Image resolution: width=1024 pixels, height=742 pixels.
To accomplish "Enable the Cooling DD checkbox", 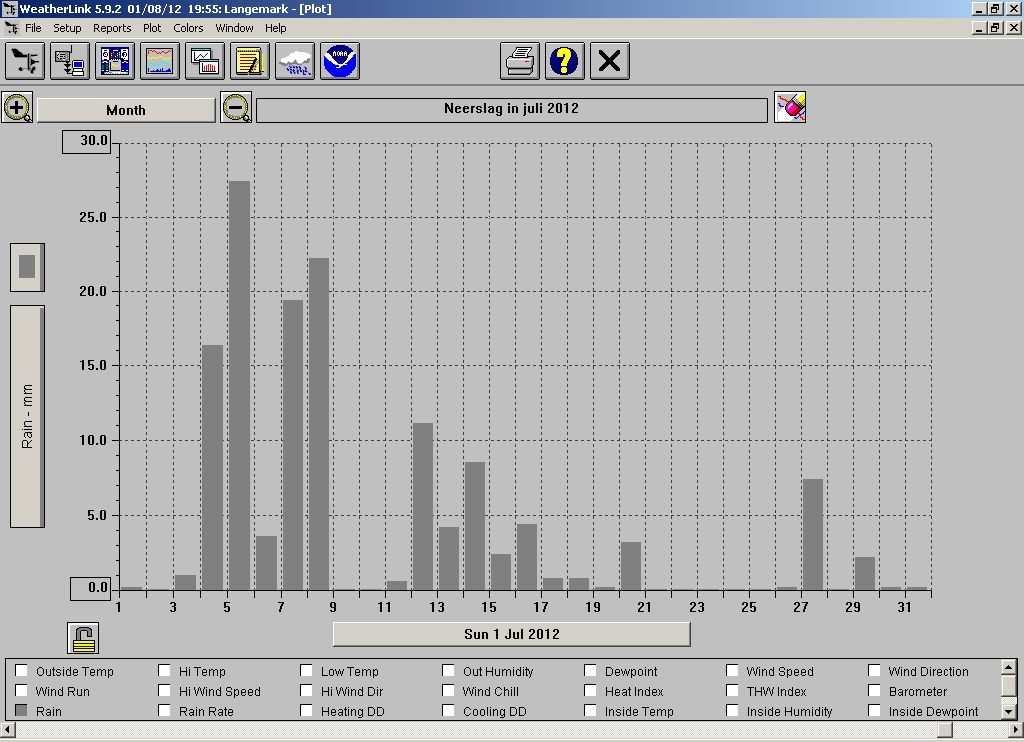I will click(x=448, y=711).
